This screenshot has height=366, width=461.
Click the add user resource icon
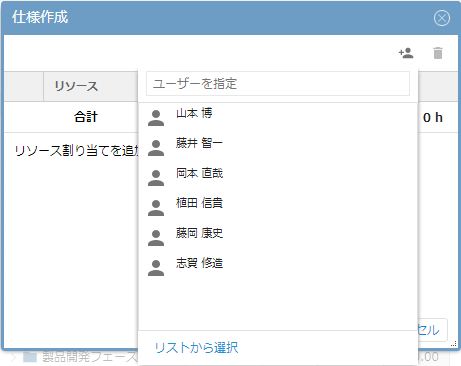[x=406, y=53]
